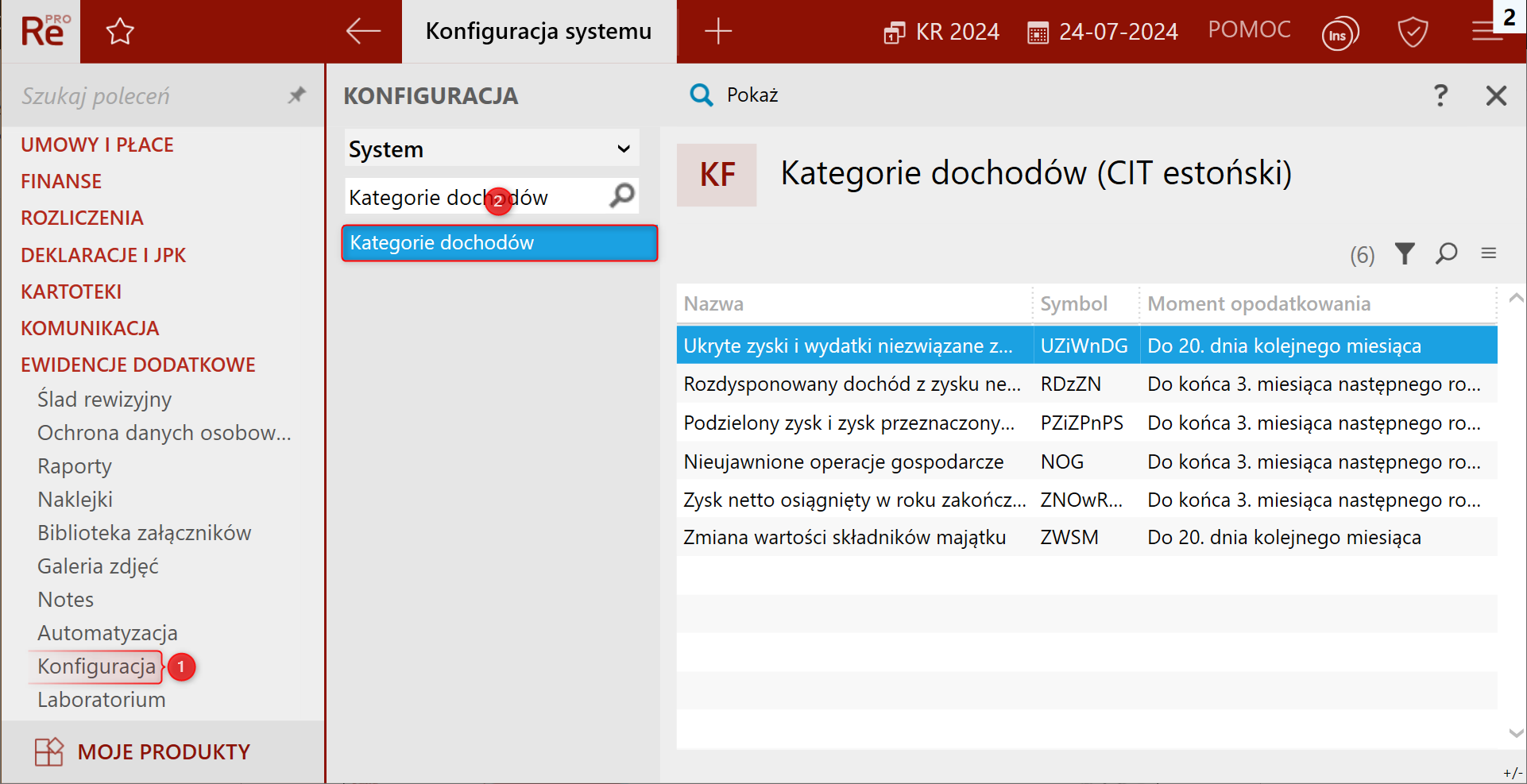1527x784 pixels.
Task: Click the shield checkmark icon
Action: point(1412,33)
